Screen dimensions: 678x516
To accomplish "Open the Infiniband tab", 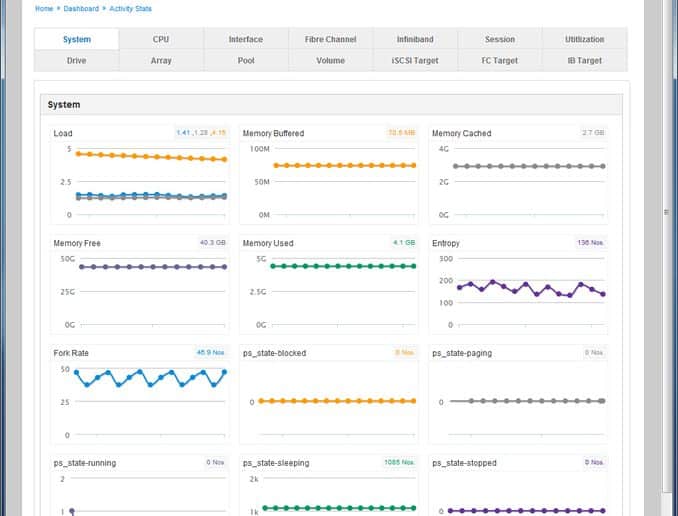I will click(x=415, y=39).
